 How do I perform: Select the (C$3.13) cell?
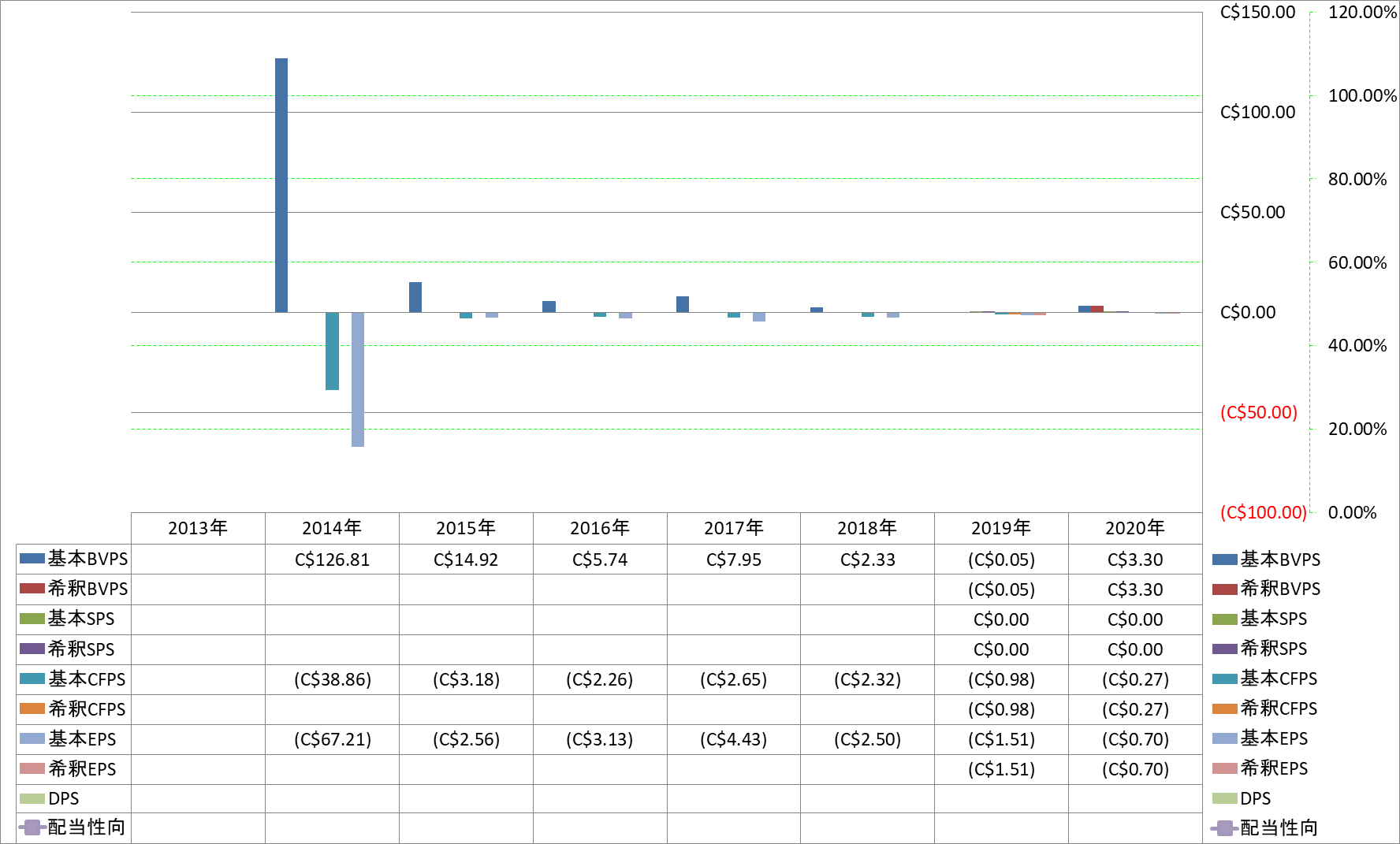(x=600, y=739)
